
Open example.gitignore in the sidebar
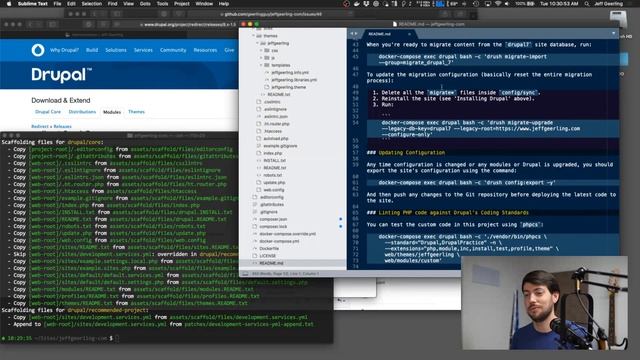(280, 146)
